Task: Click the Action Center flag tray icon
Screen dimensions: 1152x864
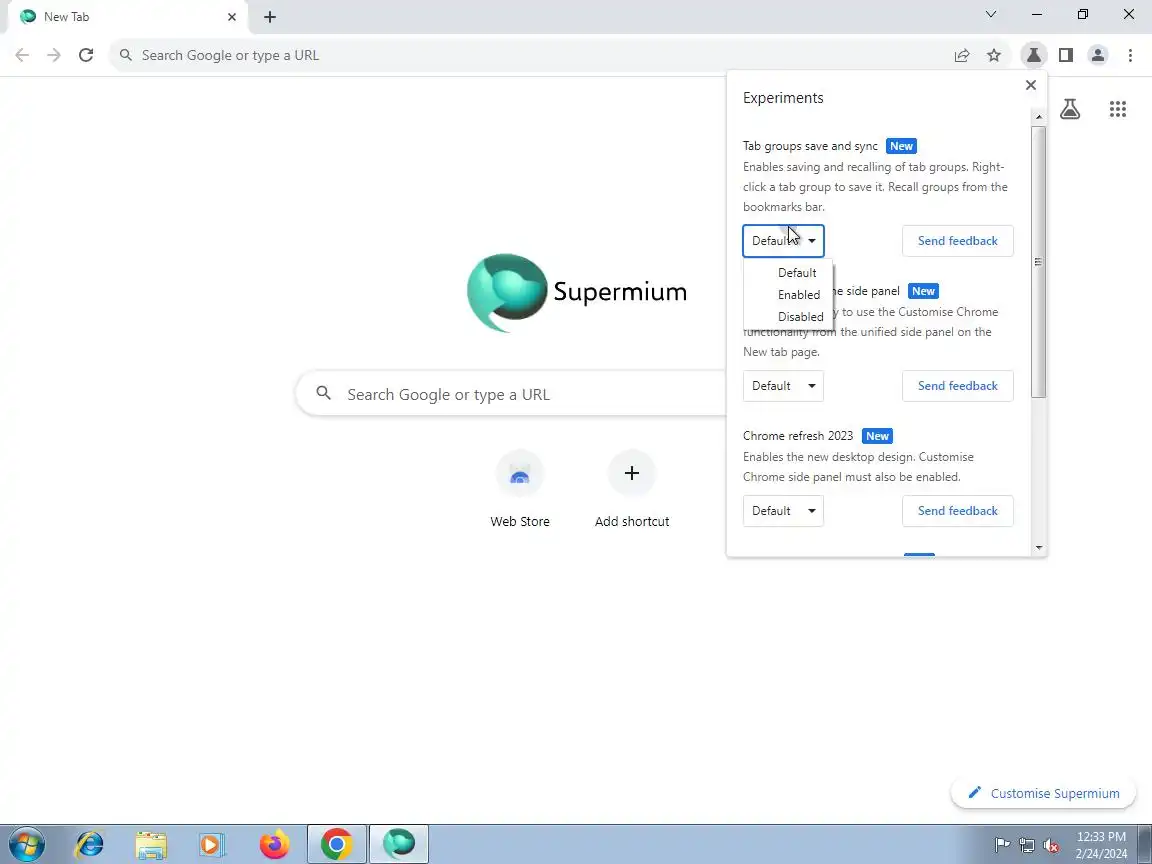Action: click(1002, 845)
